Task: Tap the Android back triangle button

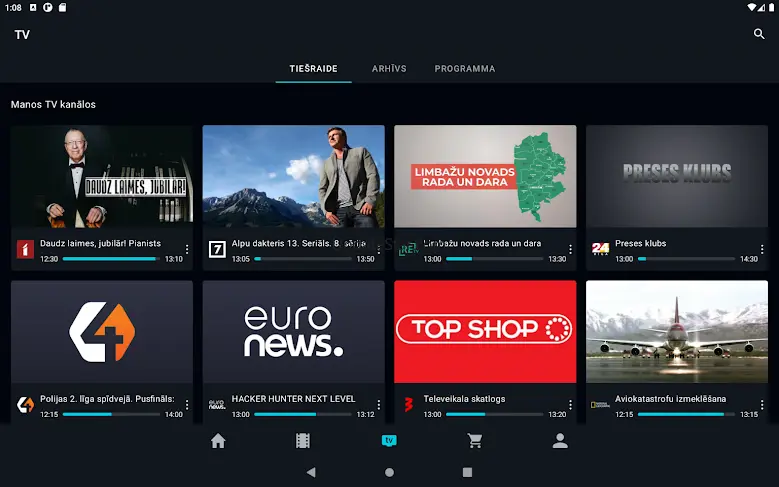Action: pyautogui.click(x=311, y=472)
